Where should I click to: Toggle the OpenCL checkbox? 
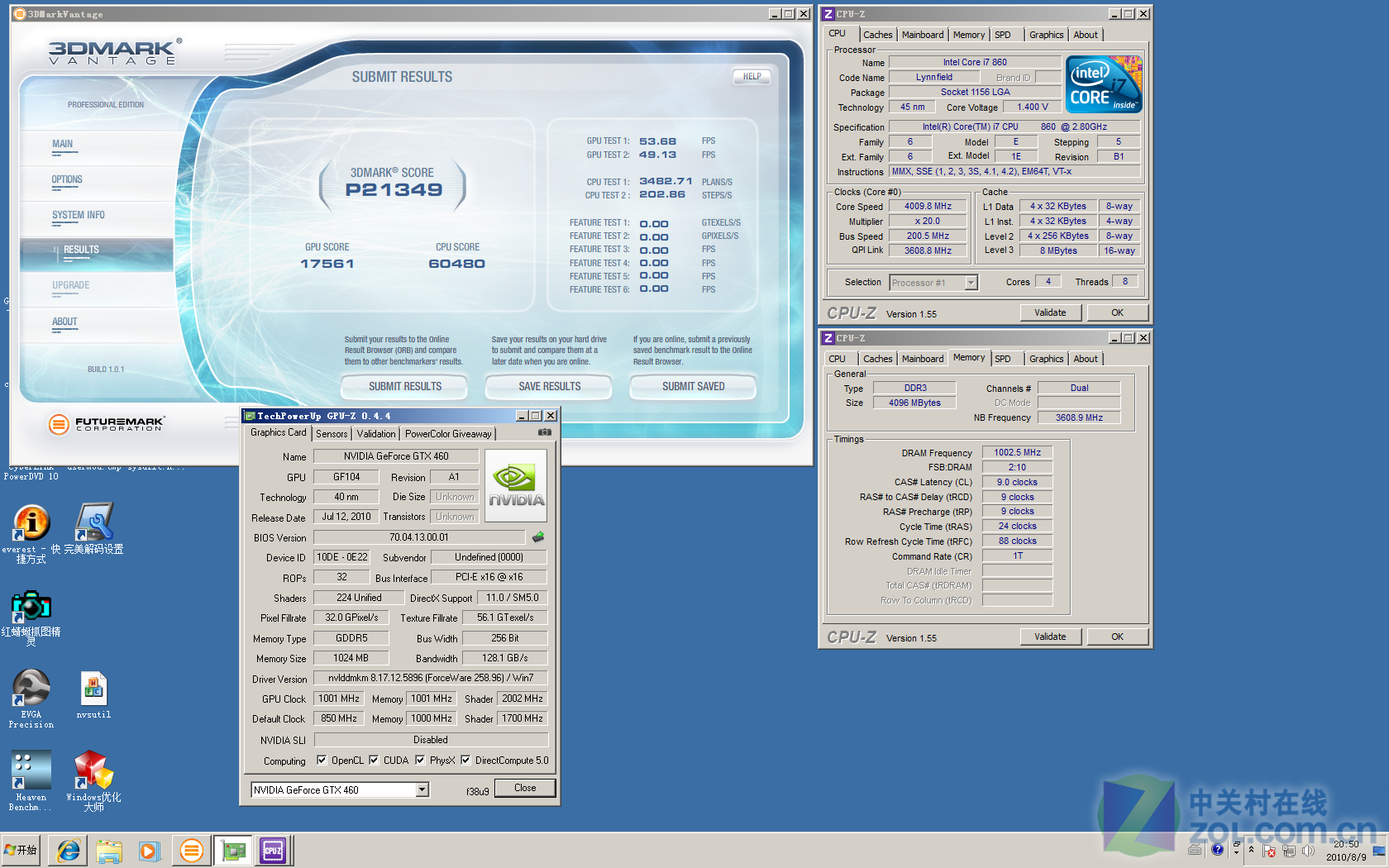click(322, 761)
